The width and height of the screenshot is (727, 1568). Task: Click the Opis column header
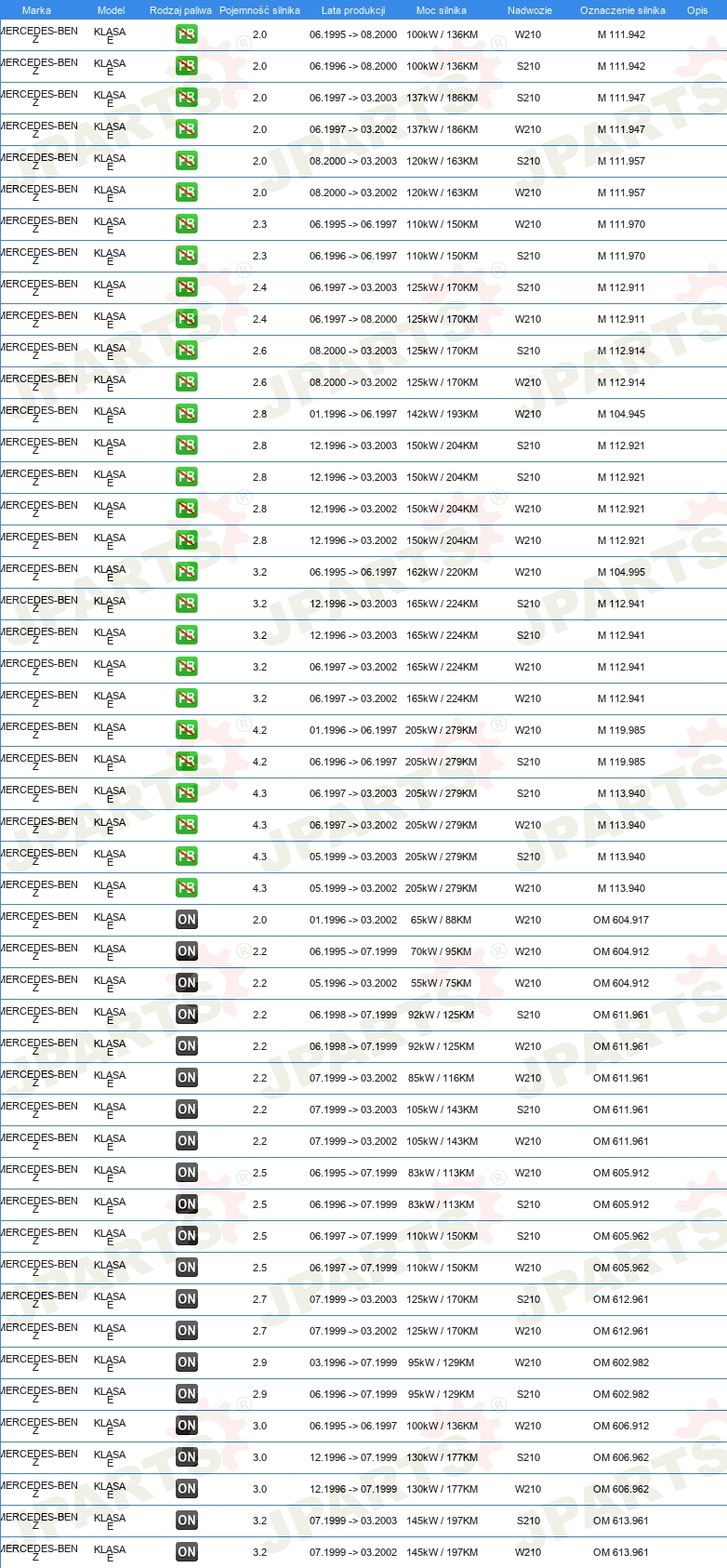point(697,10)
